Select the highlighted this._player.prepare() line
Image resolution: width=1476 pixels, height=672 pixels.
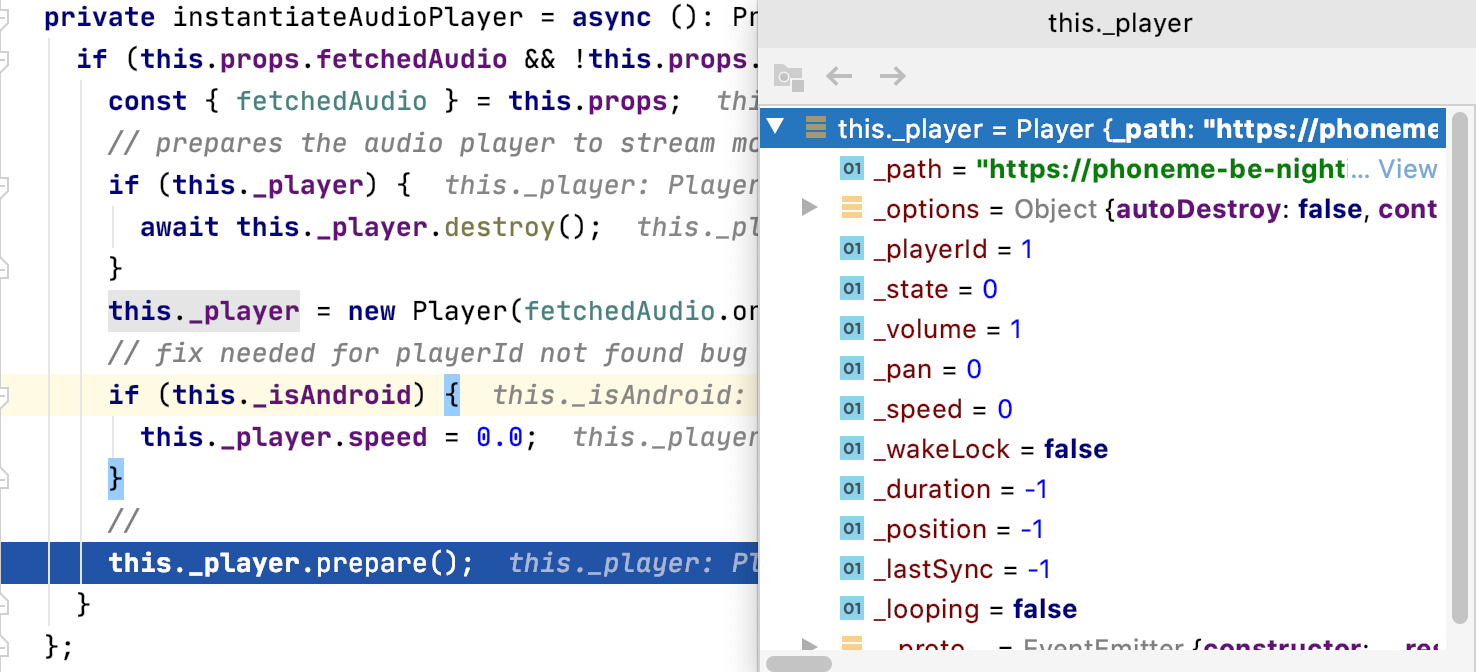[x=290, y=562]
